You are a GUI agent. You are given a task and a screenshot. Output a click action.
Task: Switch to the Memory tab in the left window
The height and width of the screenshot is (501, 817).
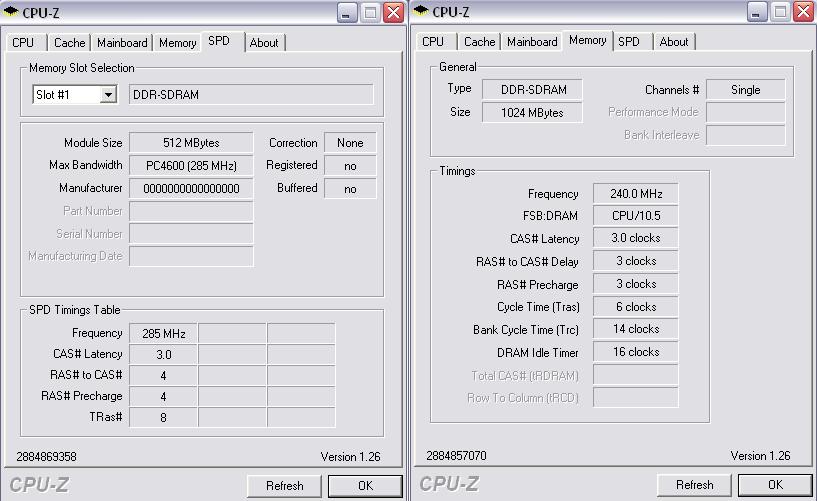[x=177, y=43]
